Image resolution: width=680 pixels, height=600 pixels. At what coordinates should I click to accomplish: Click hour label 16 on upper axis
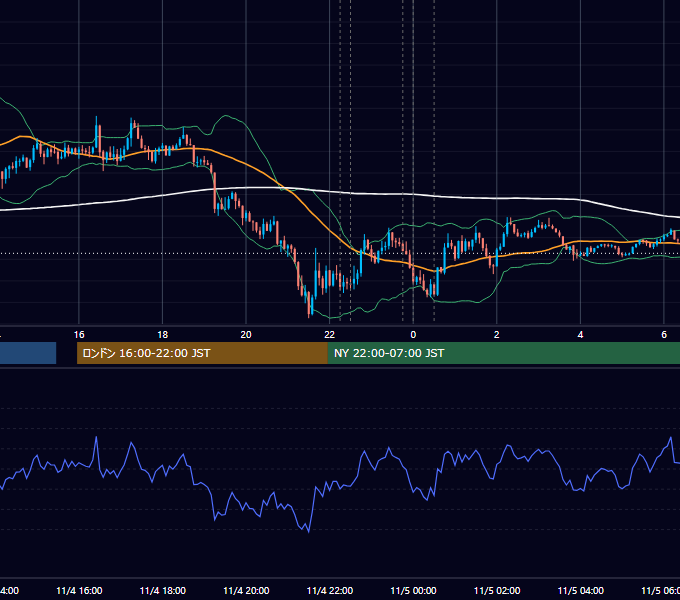(x=79, y=335)
